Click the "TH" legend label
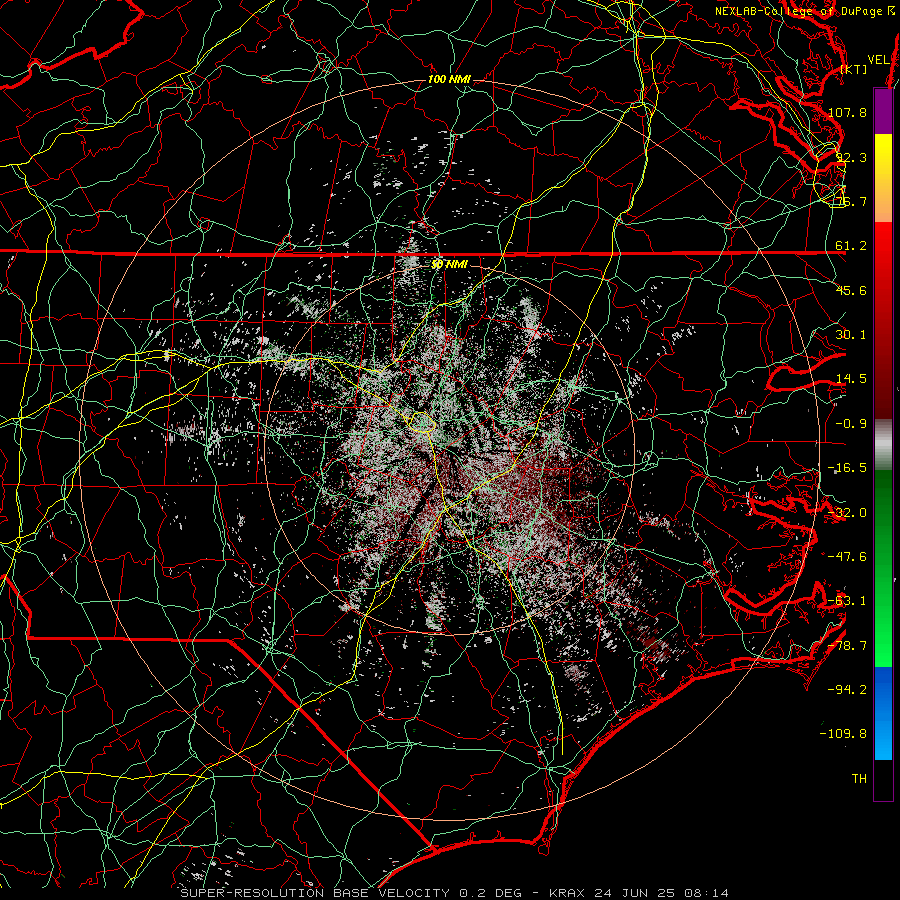 tap(859, 779)
